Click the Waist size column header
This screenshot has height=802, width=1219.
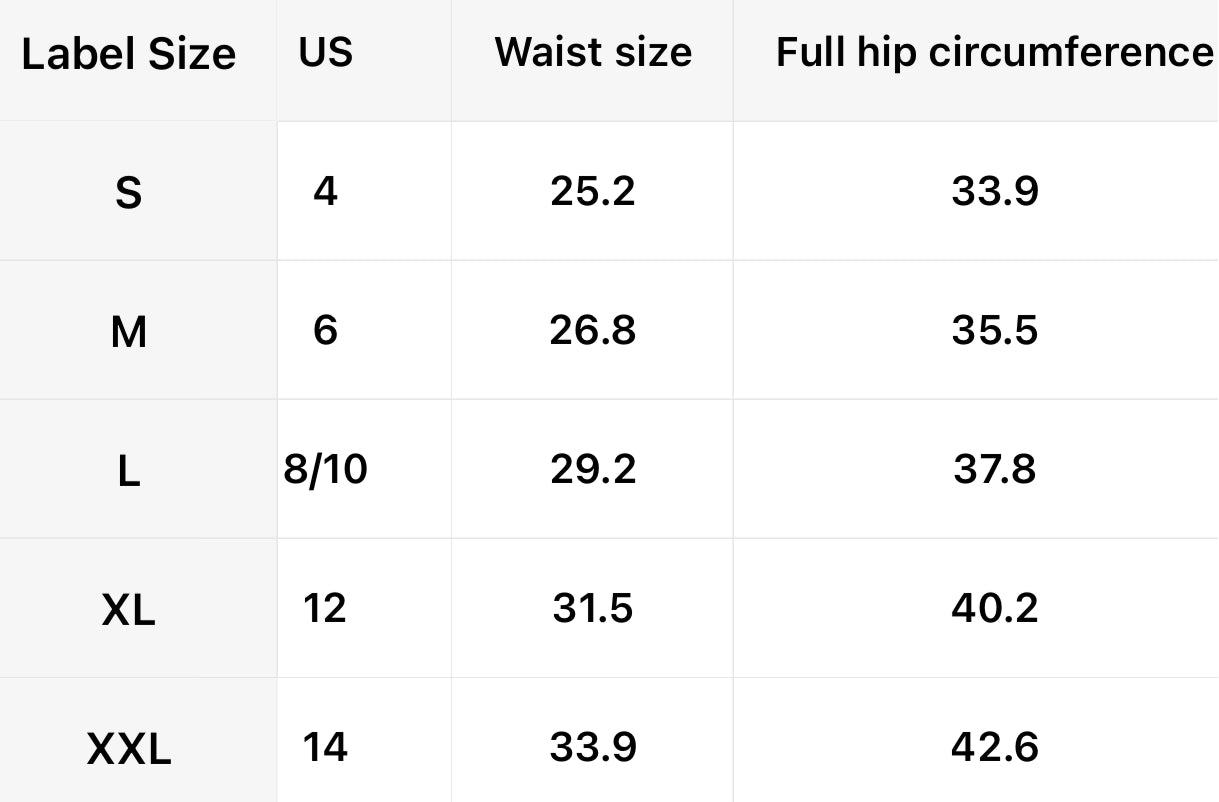pyautogui.click(x=593, y=53)
